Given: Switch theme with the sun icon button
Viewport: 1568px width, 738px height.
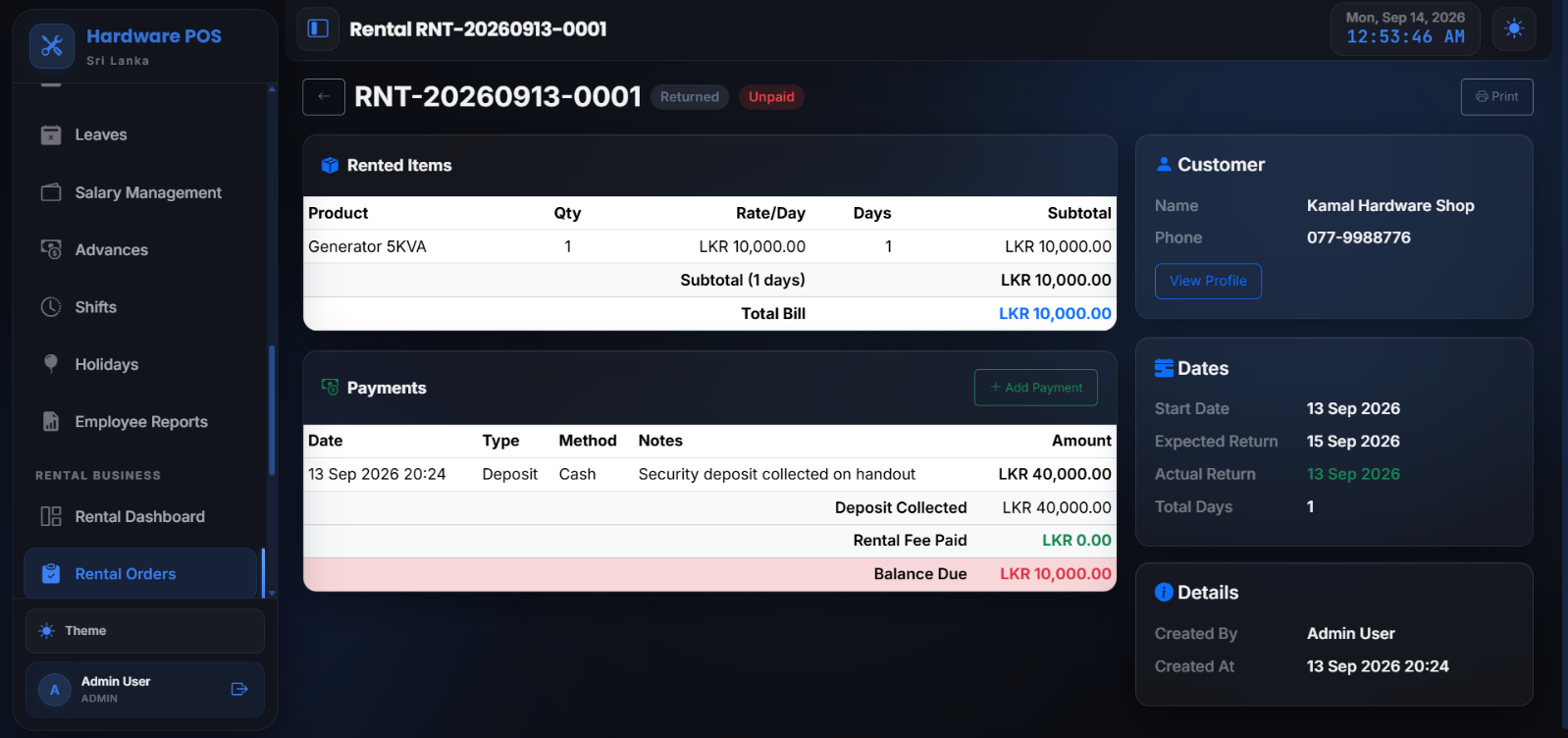Looking at the screenshot, I should (1514, 28).
